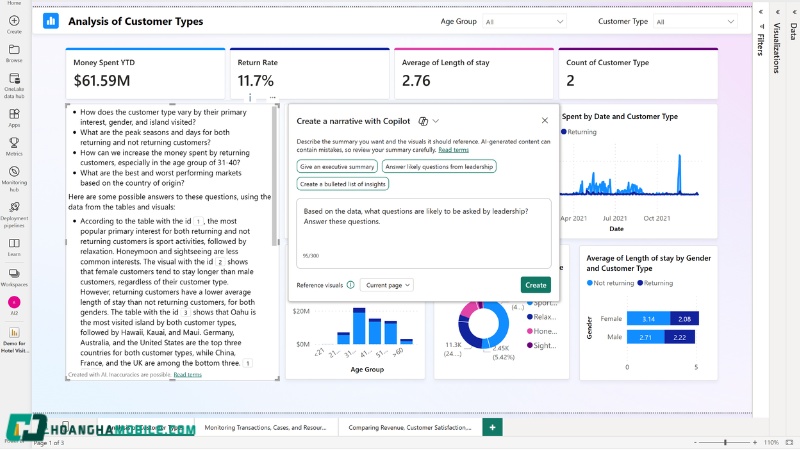
Task: Click the Copilot icon in the narrative dialog
Action: [x=424, y=120]
